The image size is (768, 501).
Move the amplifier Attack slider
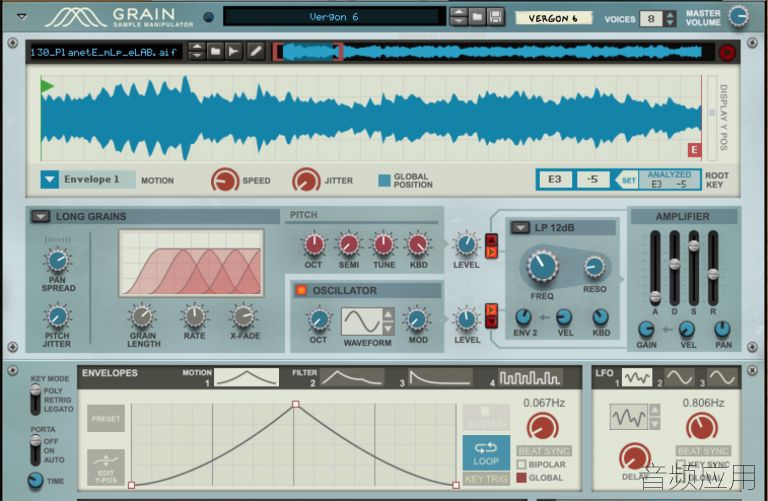point(655,296)
